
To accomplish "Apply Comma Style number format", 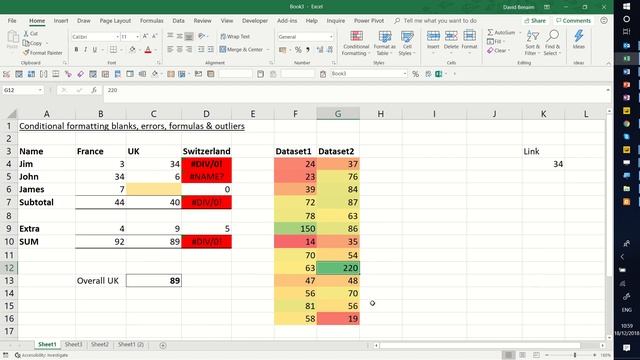I will pyautogui.click(x=308, y=50).
